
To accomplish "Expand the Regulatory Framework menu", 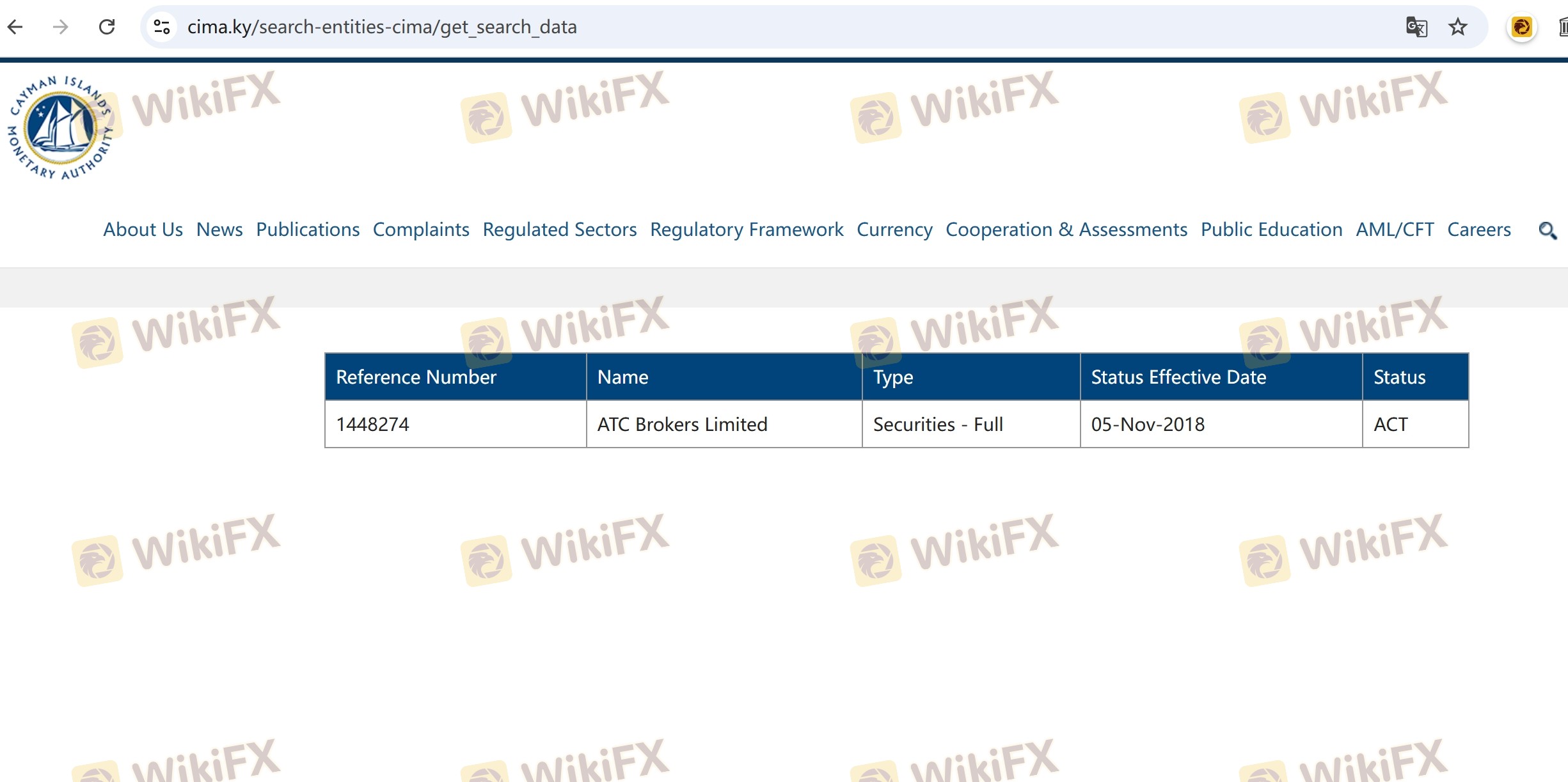I will 747,230.
